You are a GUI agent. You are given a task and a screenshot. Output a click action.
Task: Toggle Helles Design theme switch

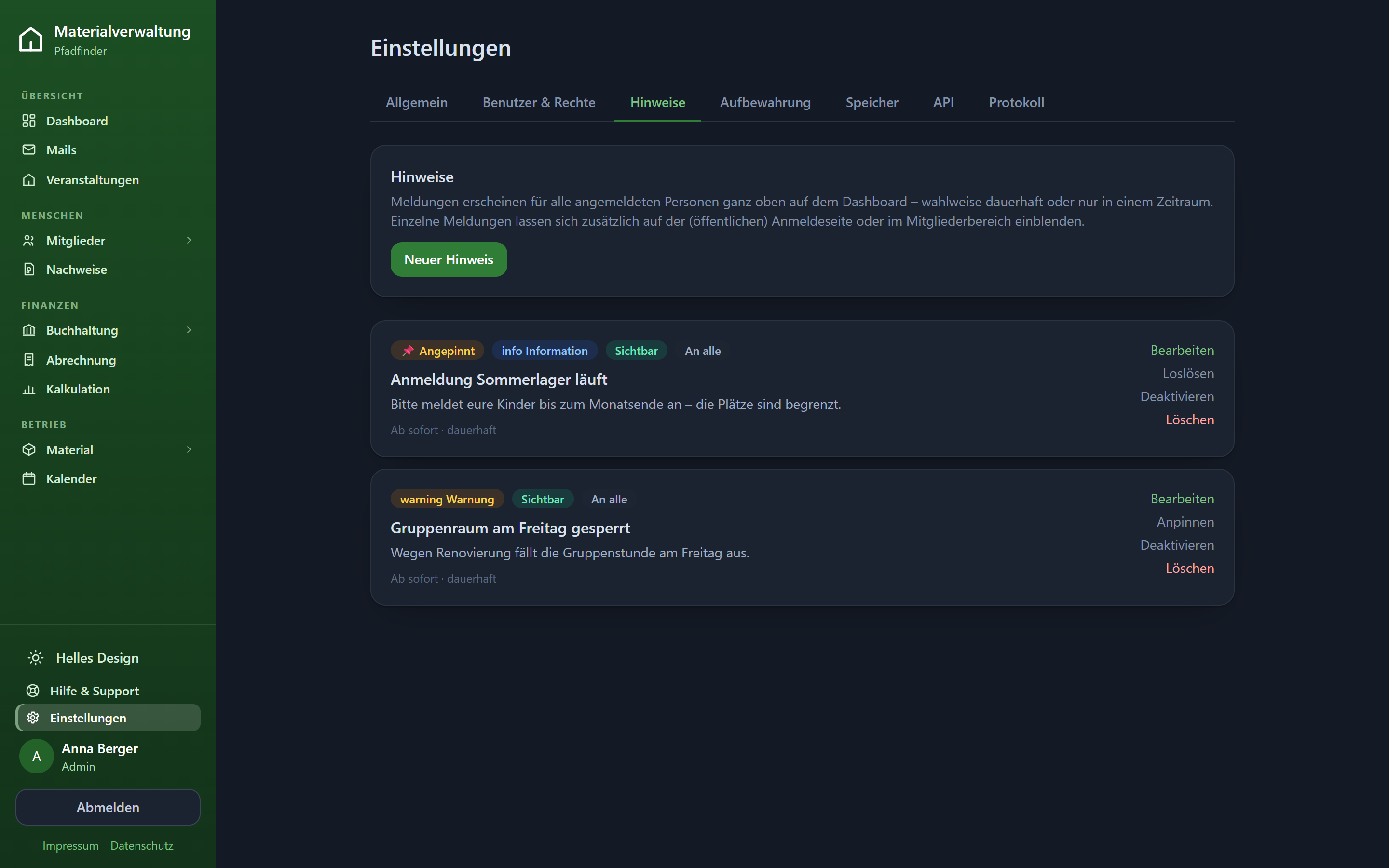(x=84, y=658)
